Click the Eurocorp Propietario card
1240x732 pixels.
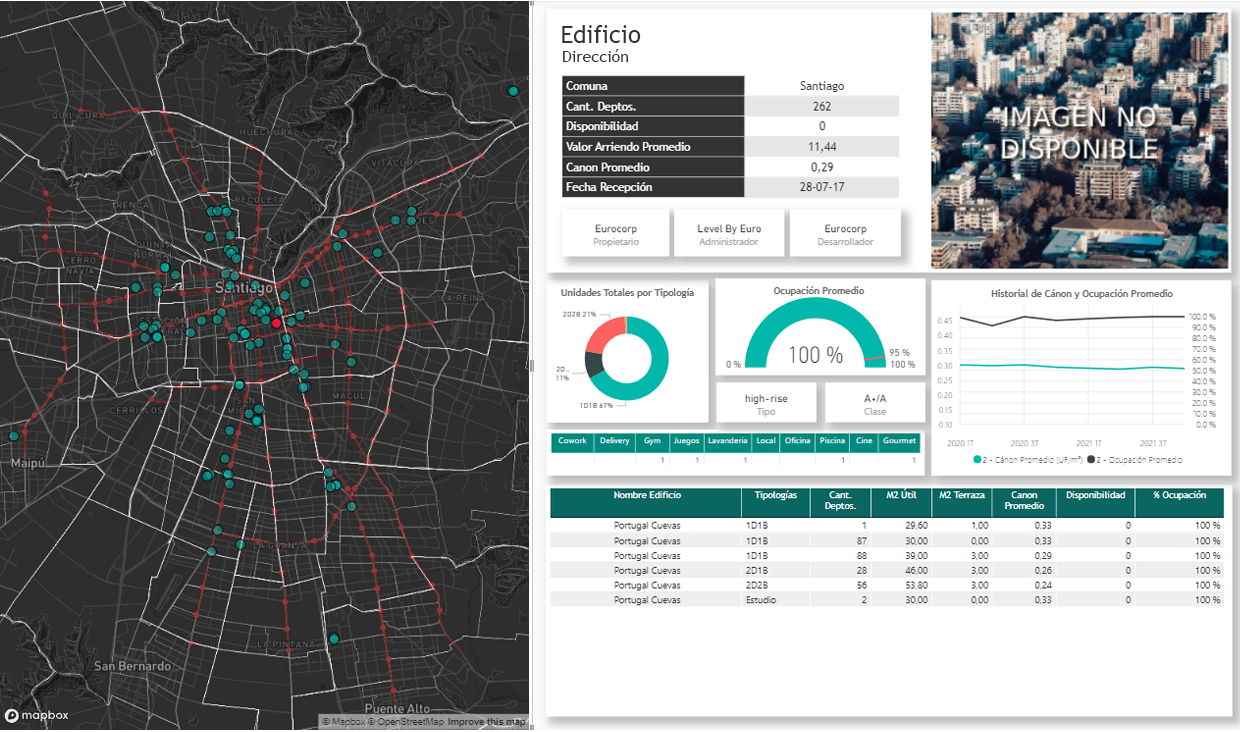[x=615, y=234]
